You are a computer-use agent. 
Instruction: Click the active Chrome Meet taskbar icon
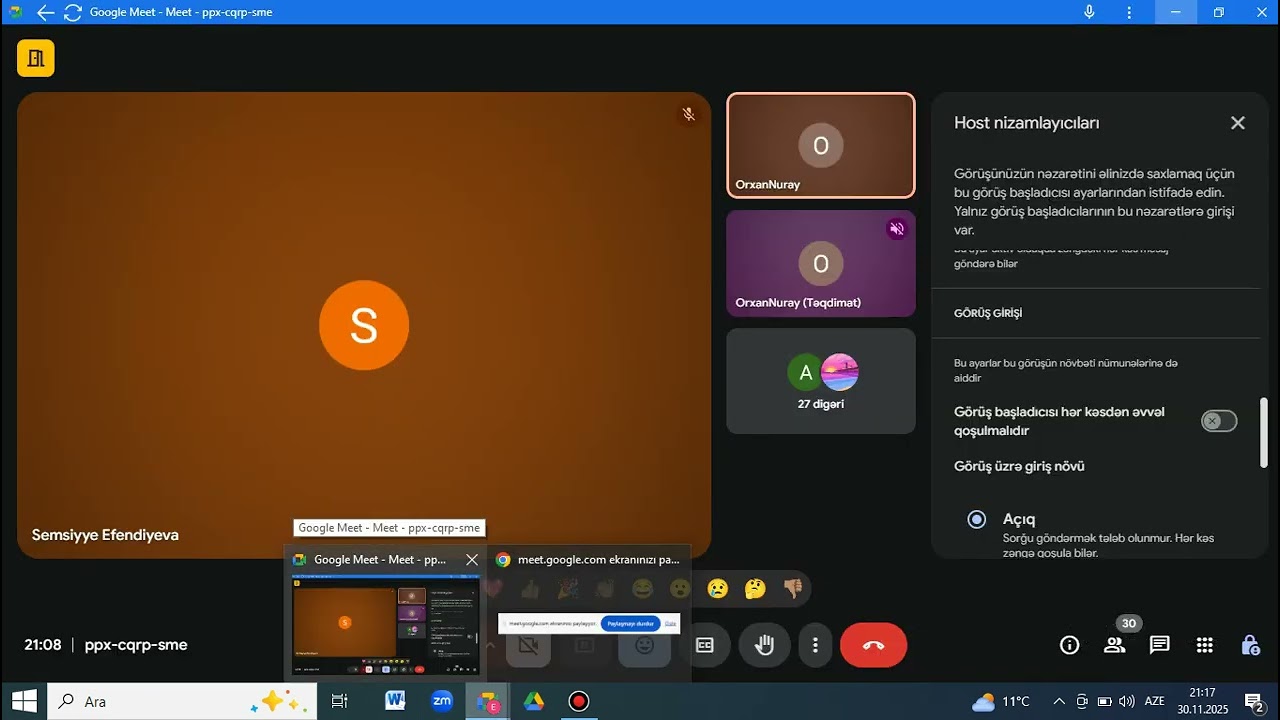click(488, 701)
